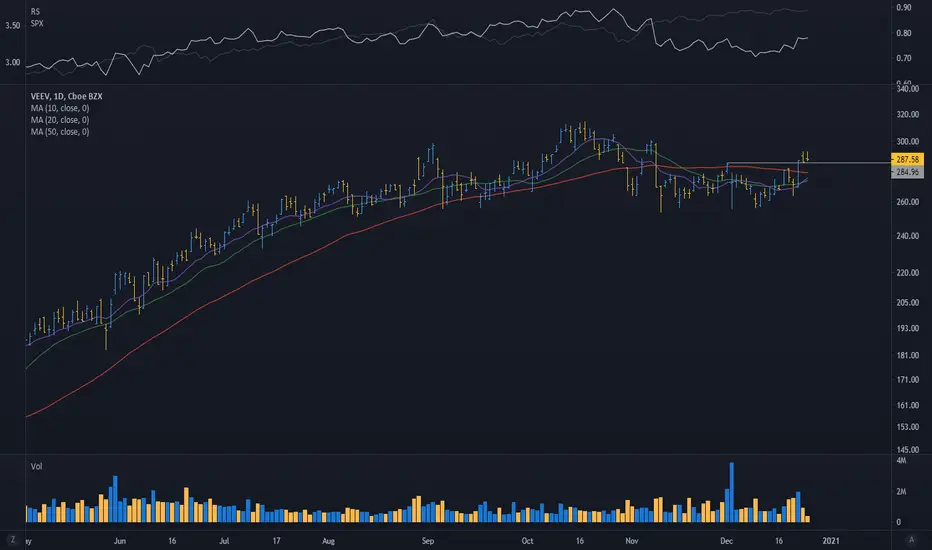Image resolution: width=932 pixels, height=550 pixels.
Task: Click the gray 284.96 price line label
Action: [907, 172]
